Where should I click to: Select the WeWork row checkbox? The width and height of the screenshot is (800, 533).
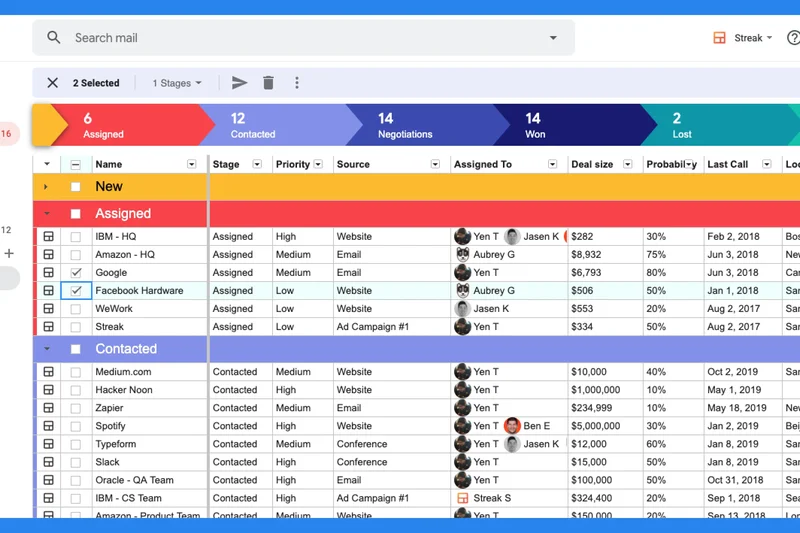click(76, 309)
